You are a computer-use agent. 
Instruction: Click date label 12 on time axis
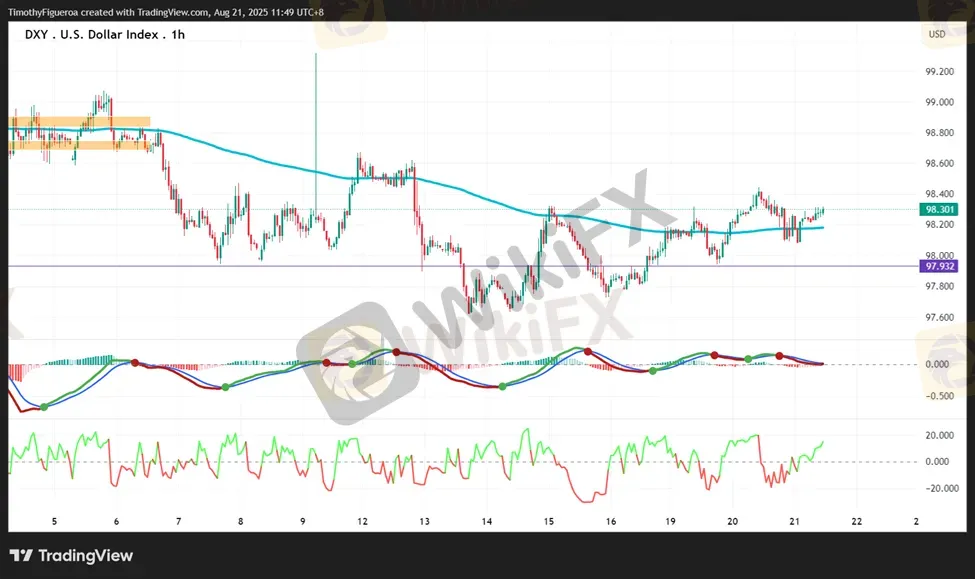pyautogui.click(x=362, y=522)
